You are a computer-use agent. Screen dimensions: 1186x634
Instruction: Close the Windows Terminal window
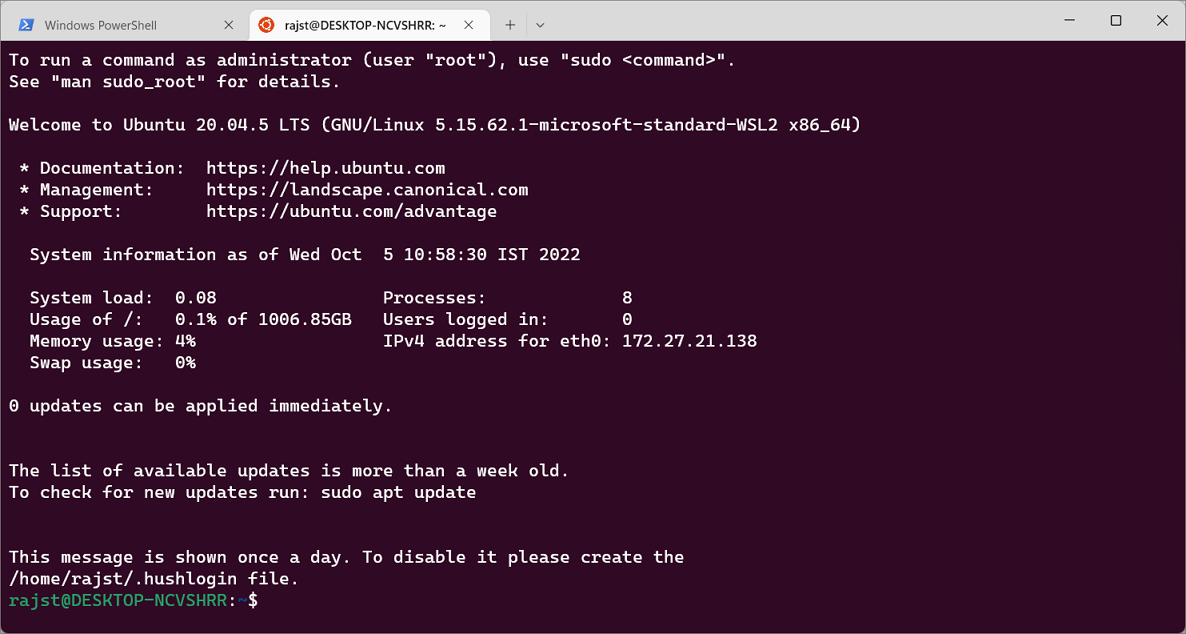coord(1163,20)
